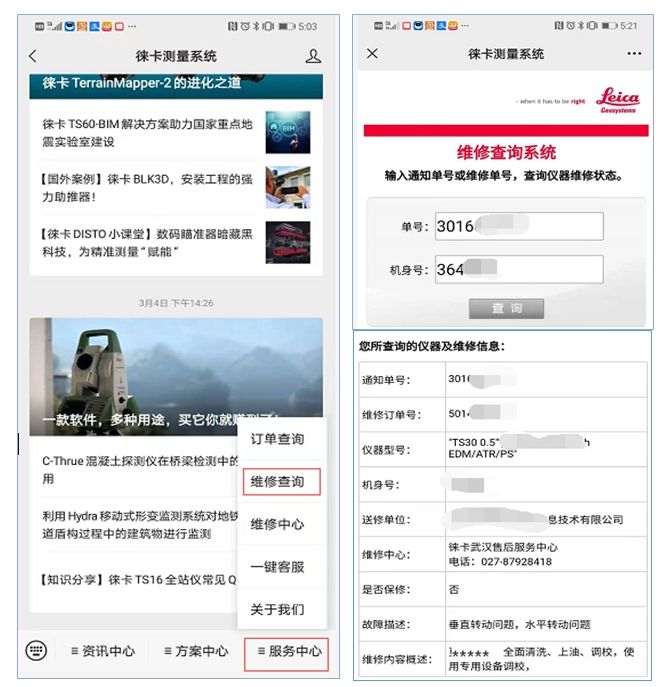Open the C-Thrue 混凝土探测仪 article
666x687 pixels.
coord(140,470)
